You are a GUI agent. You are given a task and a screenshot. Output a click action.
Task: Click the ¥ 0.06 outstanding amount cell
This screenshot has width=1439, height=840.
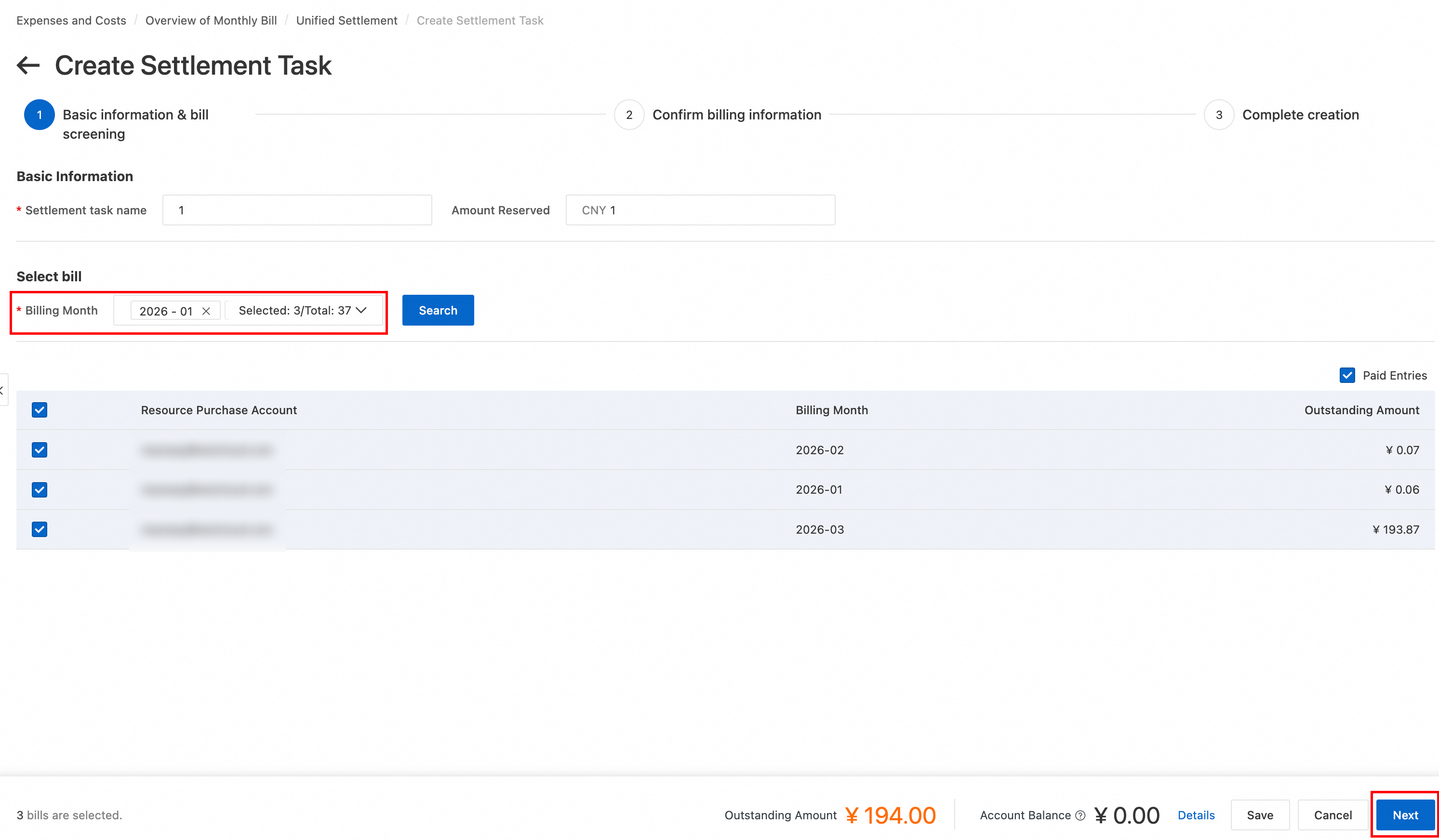[1401, 490]
